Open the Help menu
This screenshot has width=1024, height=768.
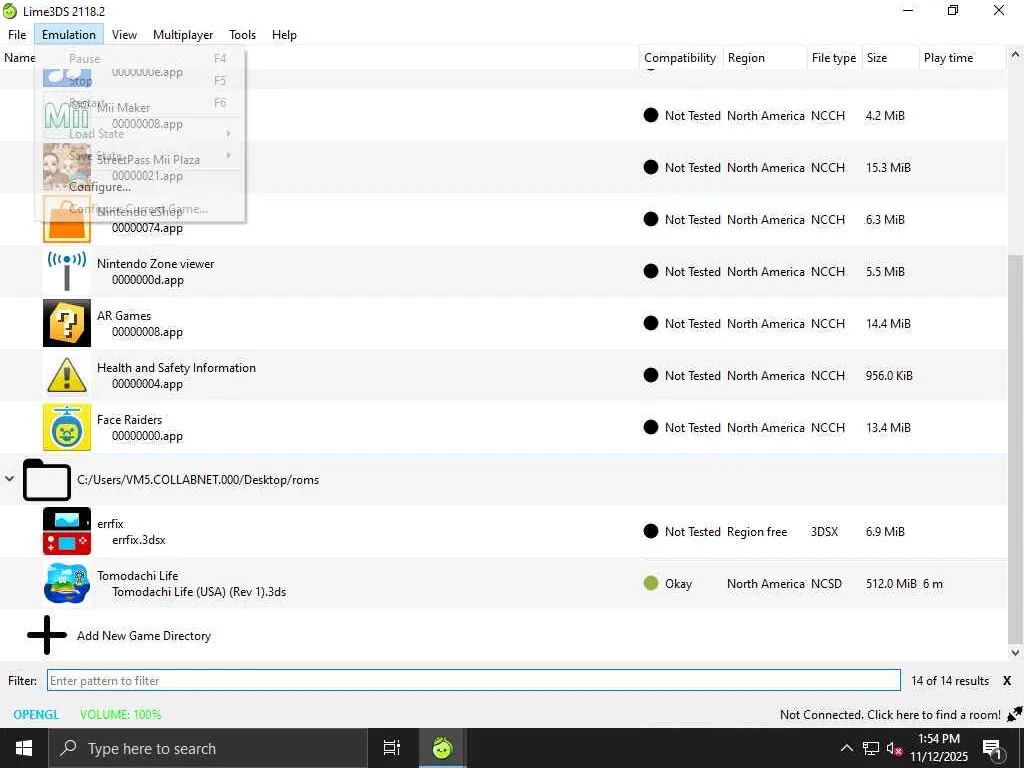[x=284, y=35]
